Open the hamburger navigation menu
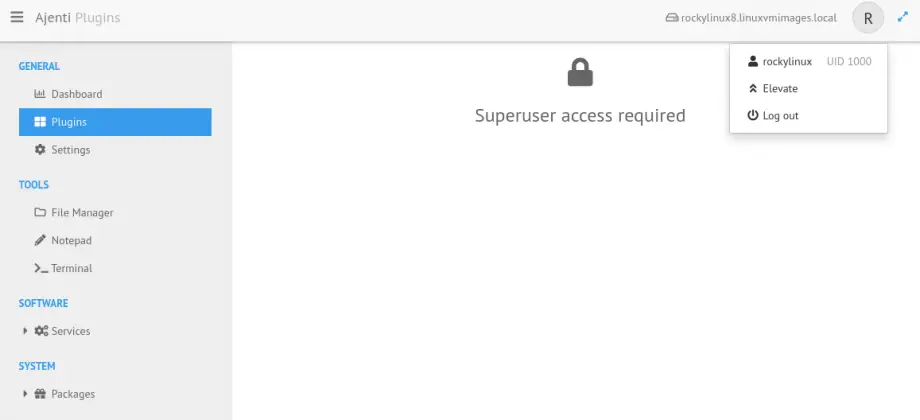Image resolution: width=920 pixels, height=420 pixels. [x=17, y=18]
